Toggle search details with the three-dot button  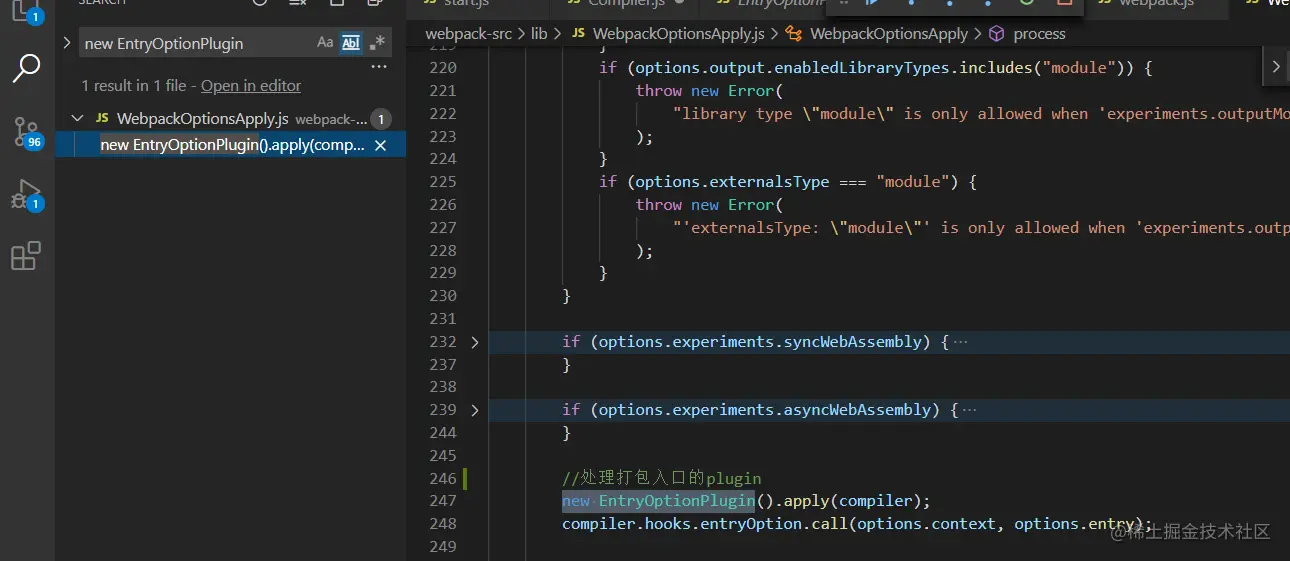click(379, 68)
